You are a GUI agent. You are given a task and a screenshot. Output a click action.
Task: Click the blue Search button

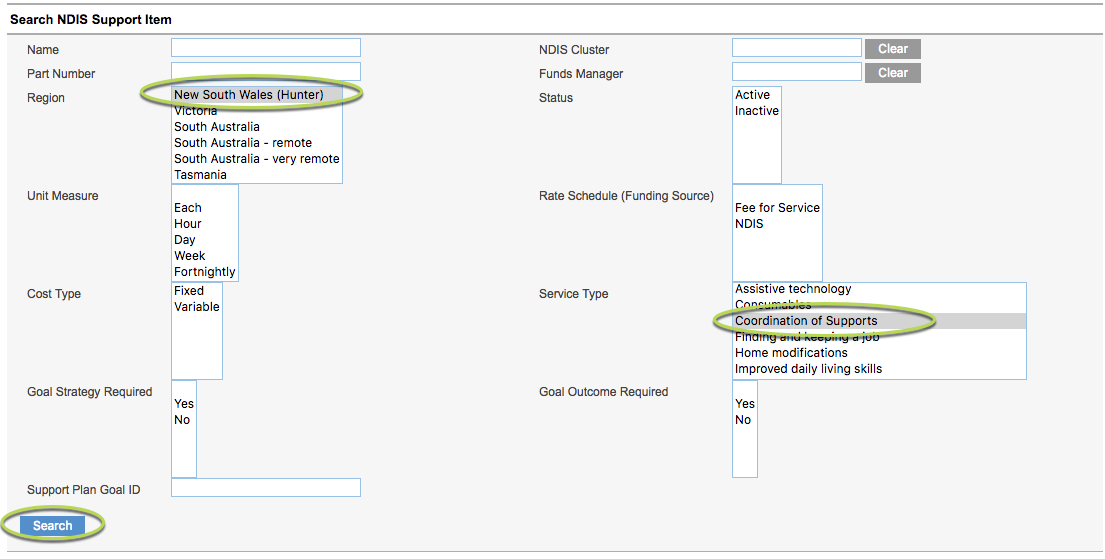tap(52, 525)
